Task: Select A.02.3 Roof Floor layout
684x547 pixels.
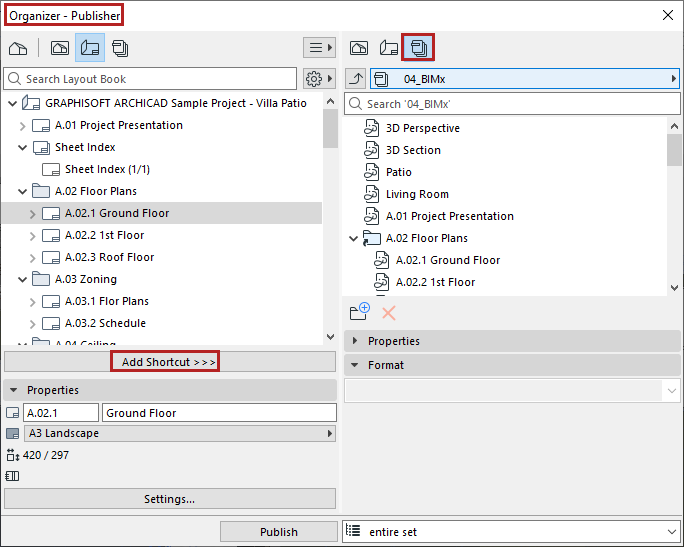Action: pos(109,257)
